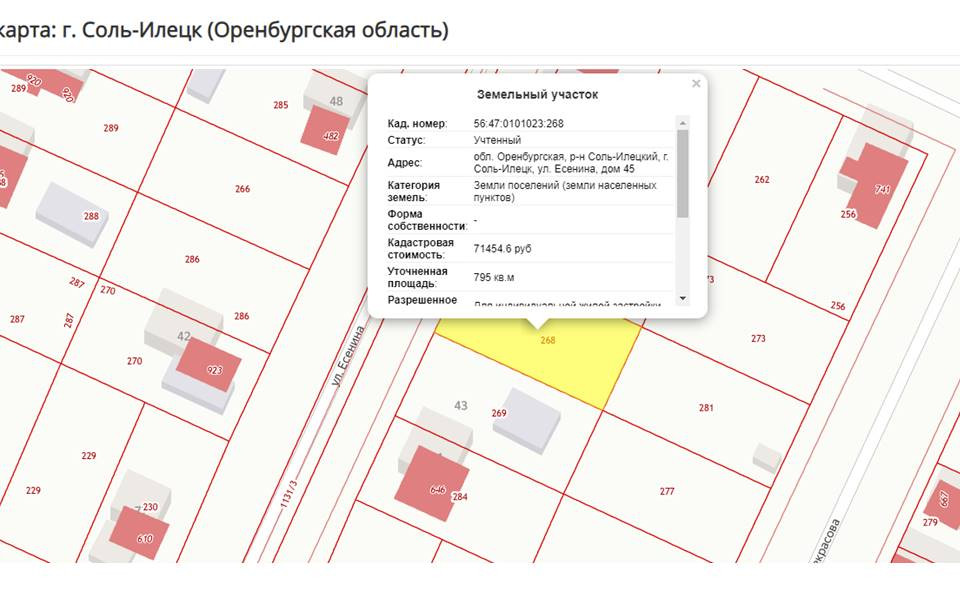Screen dimensions: 960x600
Task: Select the red building labeled 741
Action: pos(874,185)
